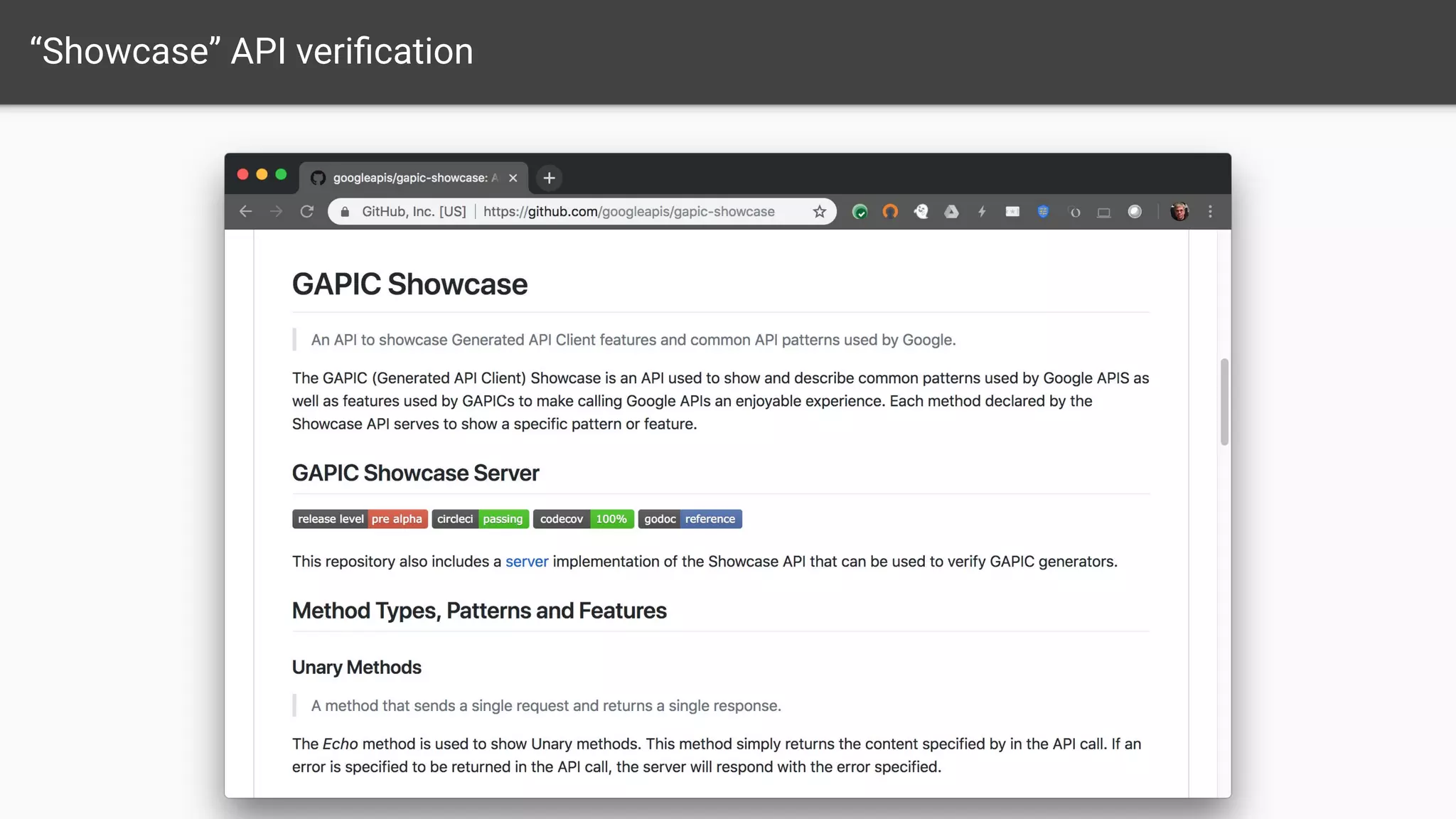Screen dimensions: 1456x819
Task: Click the 'GAPIC Showcase Server' heading
Action: click(415, 473)
